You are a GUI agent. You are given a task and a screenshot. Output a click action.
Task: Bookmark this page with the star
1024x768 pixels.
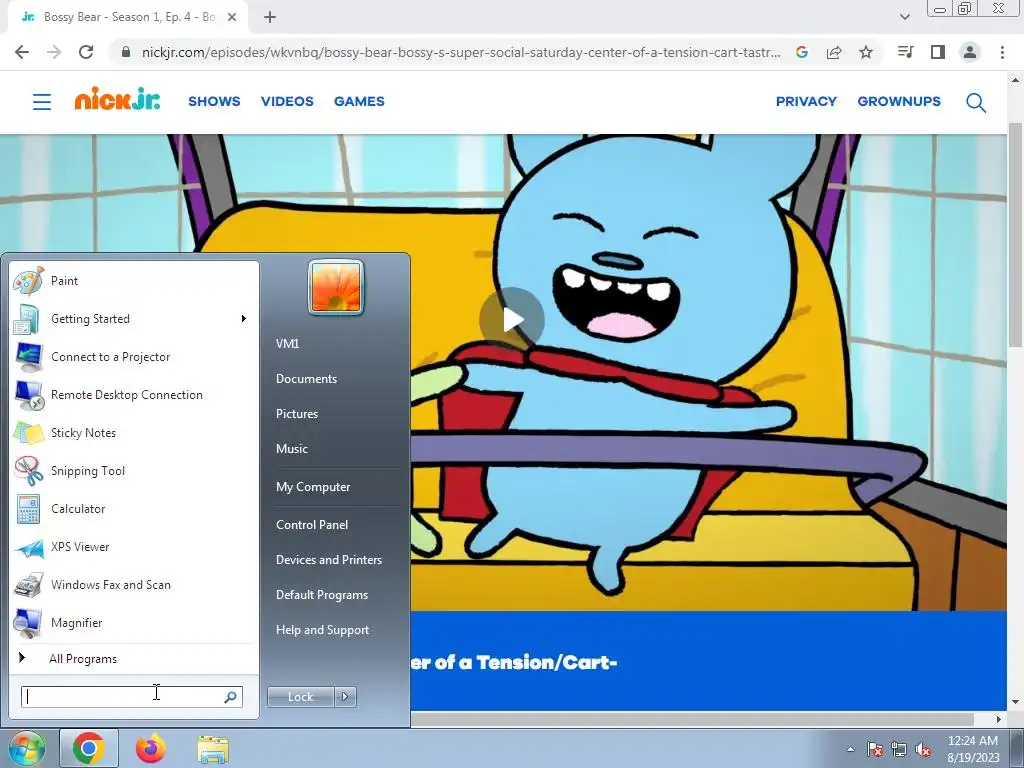866,52
